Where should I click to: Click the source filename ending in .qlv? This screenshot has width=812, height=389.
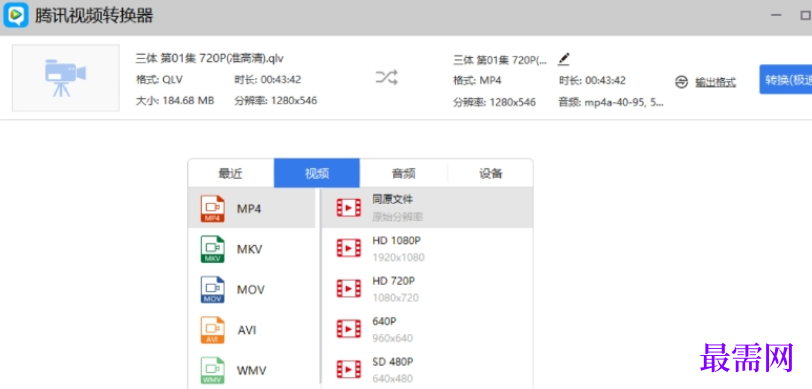click(210, 58)
